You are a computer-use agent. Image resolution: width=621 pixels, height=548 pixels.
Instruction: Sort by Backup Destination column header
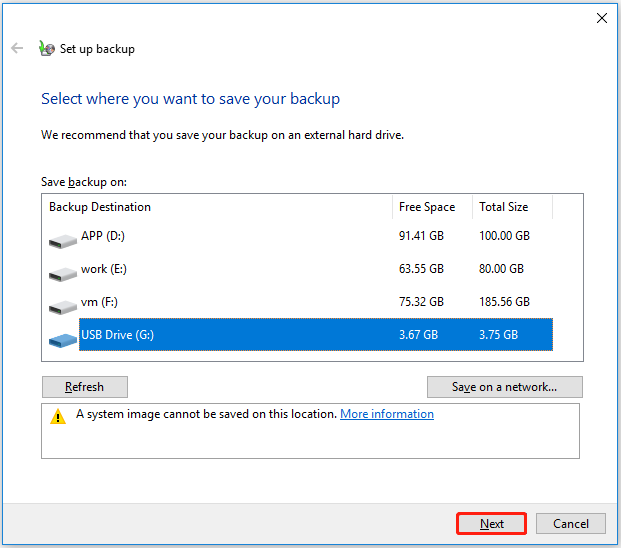218,207
